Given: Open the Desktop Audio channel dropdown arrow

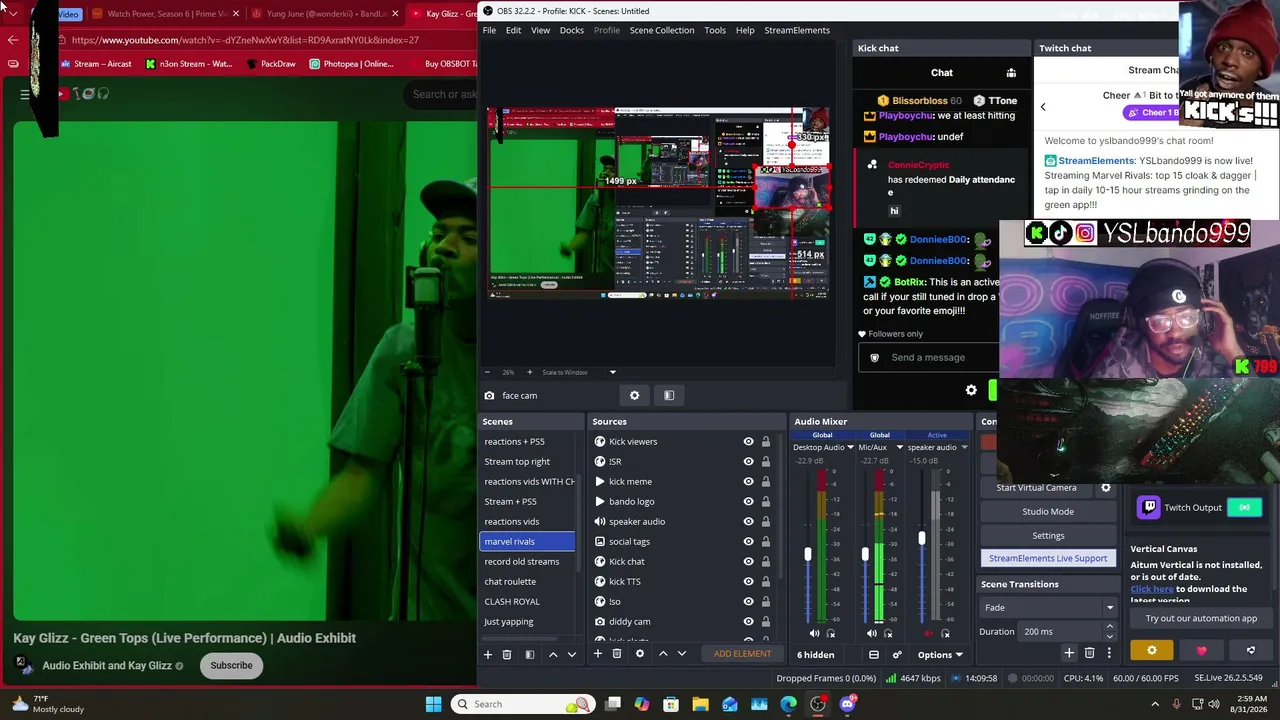Looking at the screenshot, I should [x=850, y=447].
